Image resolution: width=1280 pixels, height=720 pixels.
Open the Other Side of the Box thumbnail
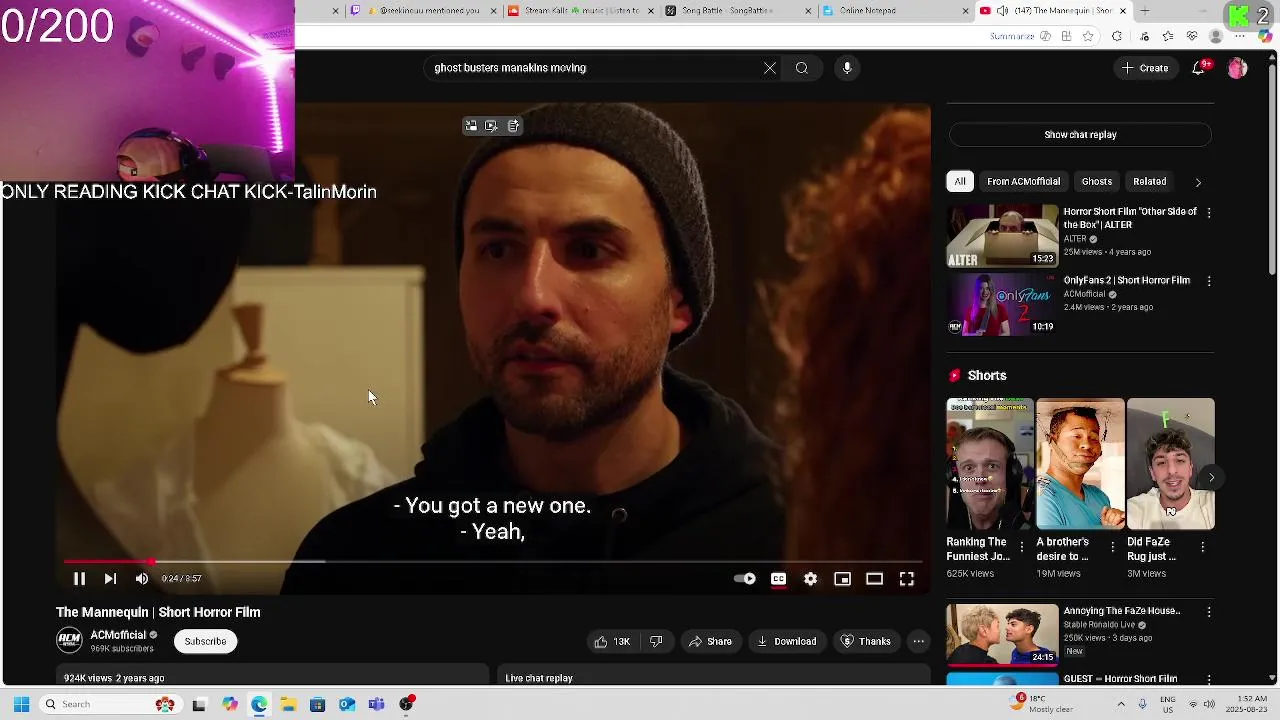pyautogui.click(x=1002, y=236)
